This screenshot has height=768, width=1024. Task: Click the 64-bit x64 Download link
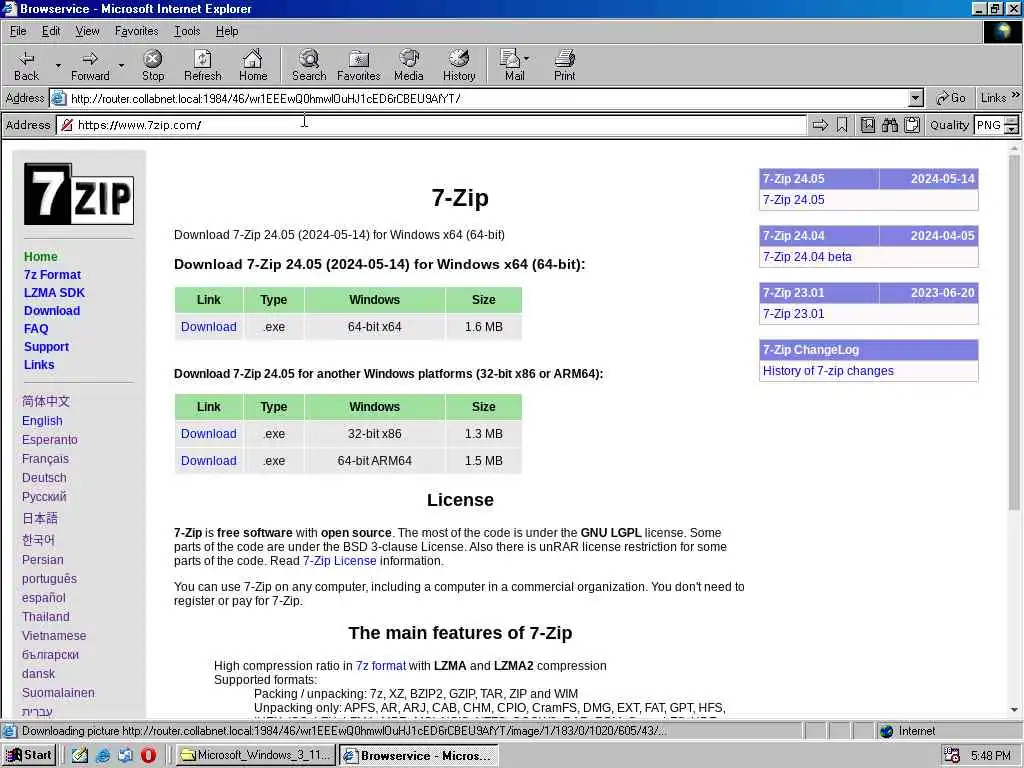[x=208, y=327]
